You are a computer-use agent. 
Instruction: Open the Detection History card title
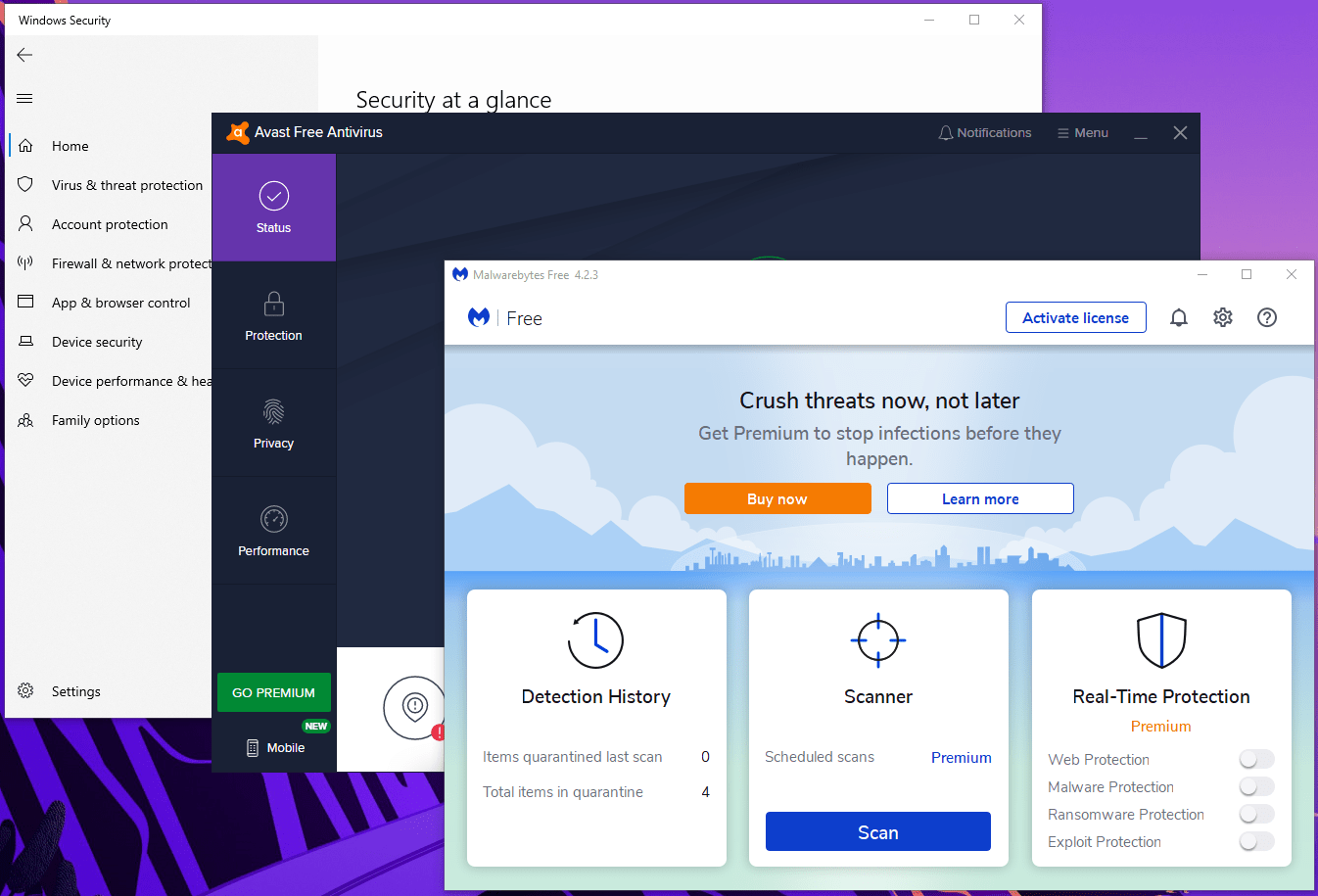[596, 696]
